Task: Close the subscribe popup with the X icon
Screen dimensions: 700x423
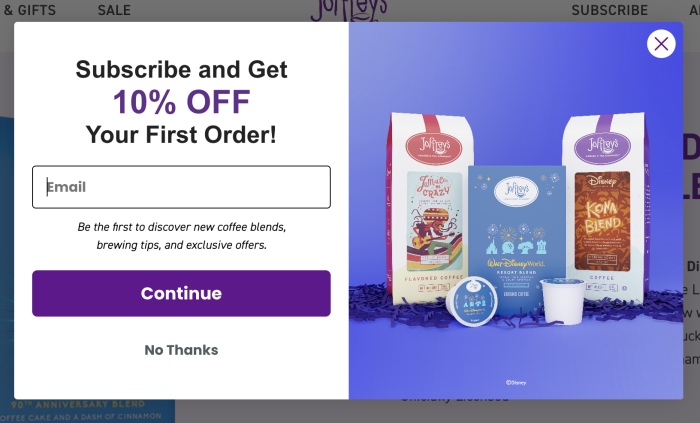Action: (x=661, y=44)
